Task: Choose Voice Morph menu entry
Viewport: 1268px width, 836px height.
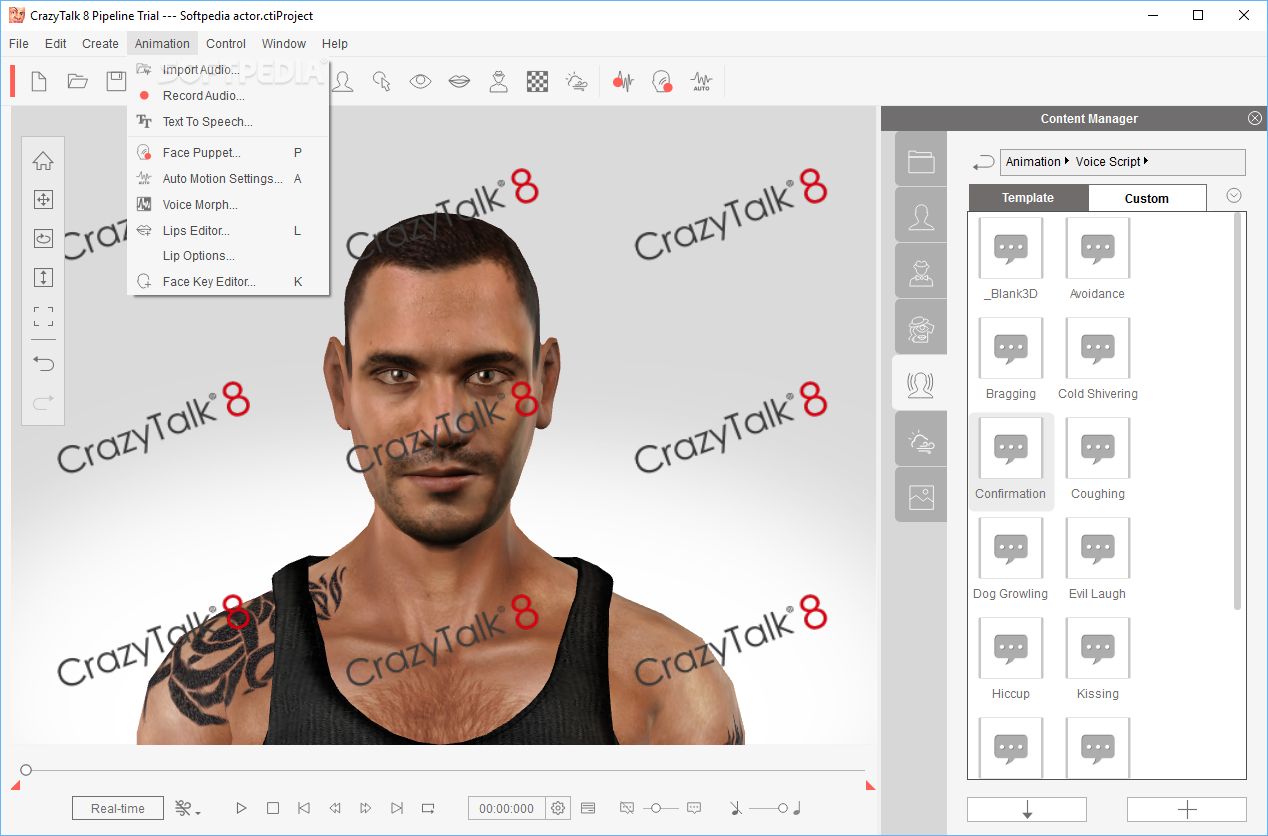Action: coord(228,205)
